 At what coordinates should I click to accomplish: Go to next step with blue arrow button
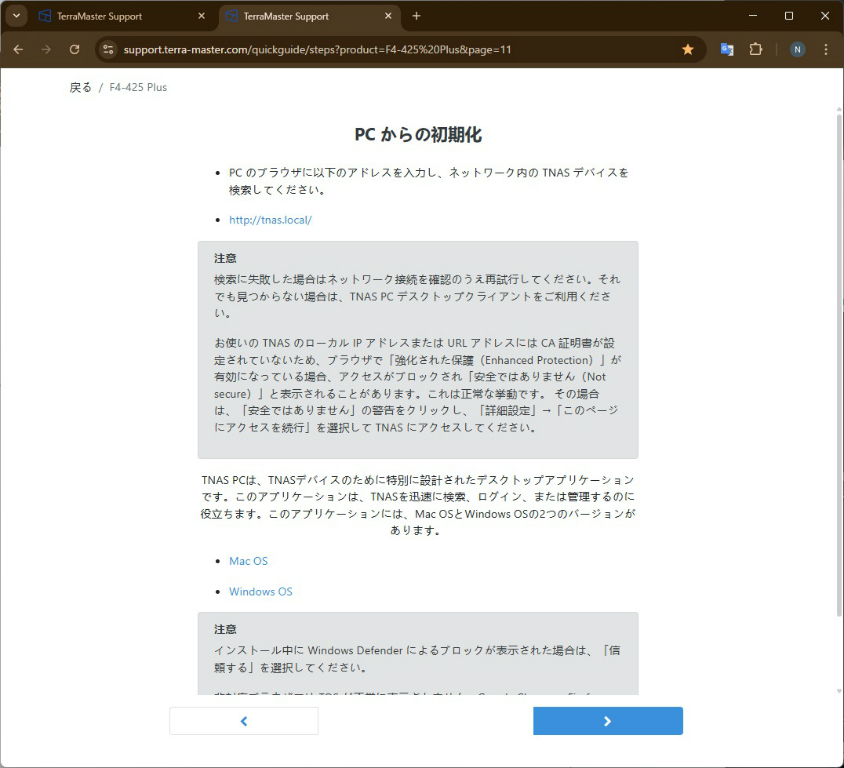[607, 721]
